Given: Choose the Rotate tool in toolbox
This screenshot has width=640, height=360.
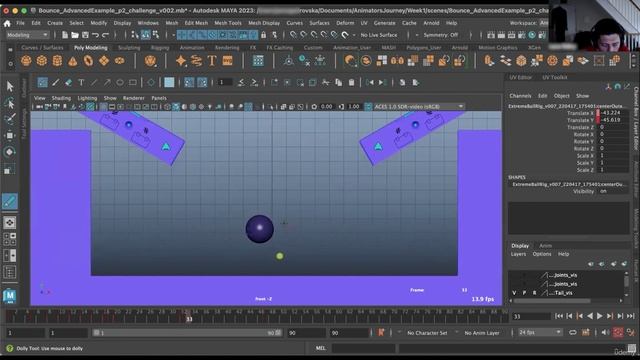Looking at the screenshot, I should tap(10, 152).
